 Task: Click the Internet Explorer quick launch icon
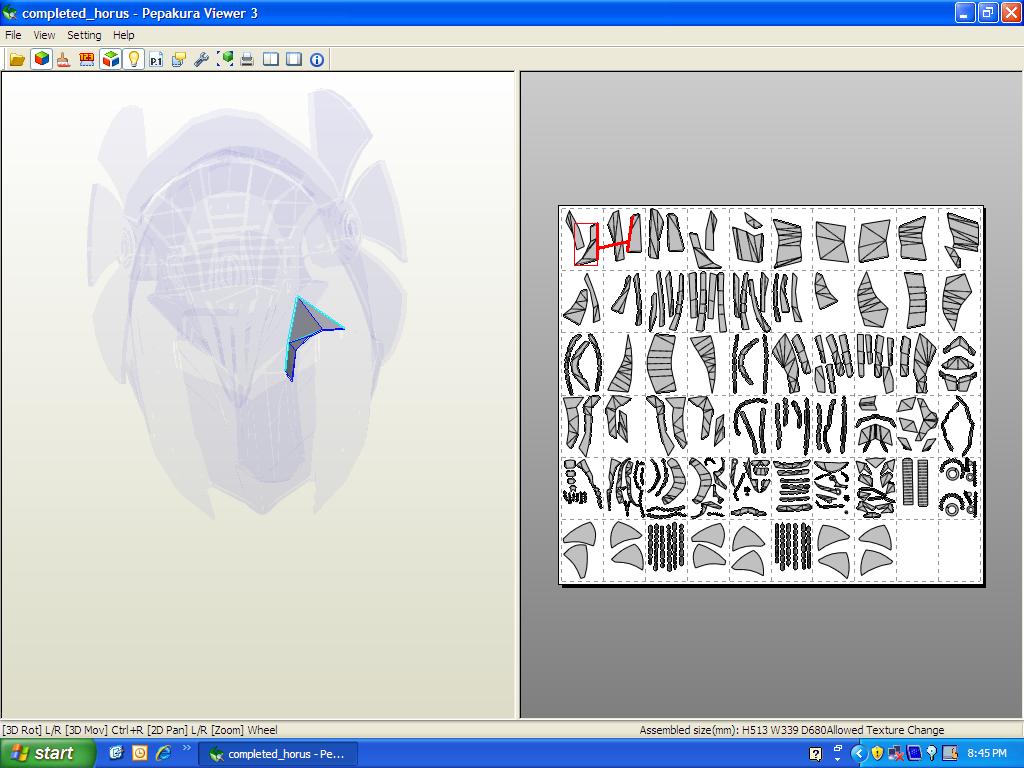coord(163,753)
